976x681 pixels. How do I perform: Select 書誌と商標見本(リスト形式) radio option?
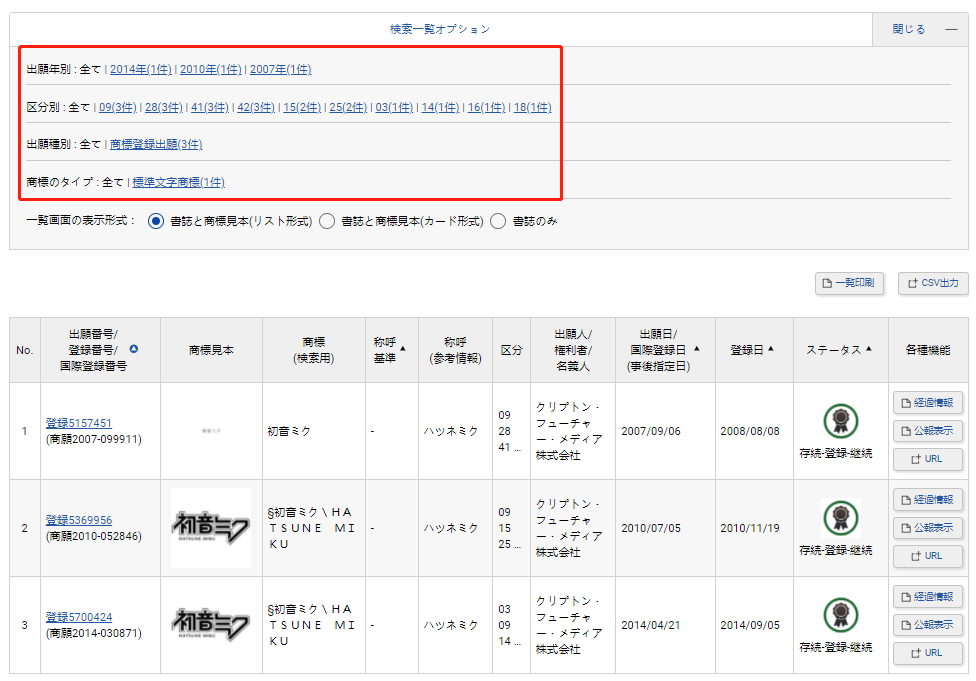156,221
